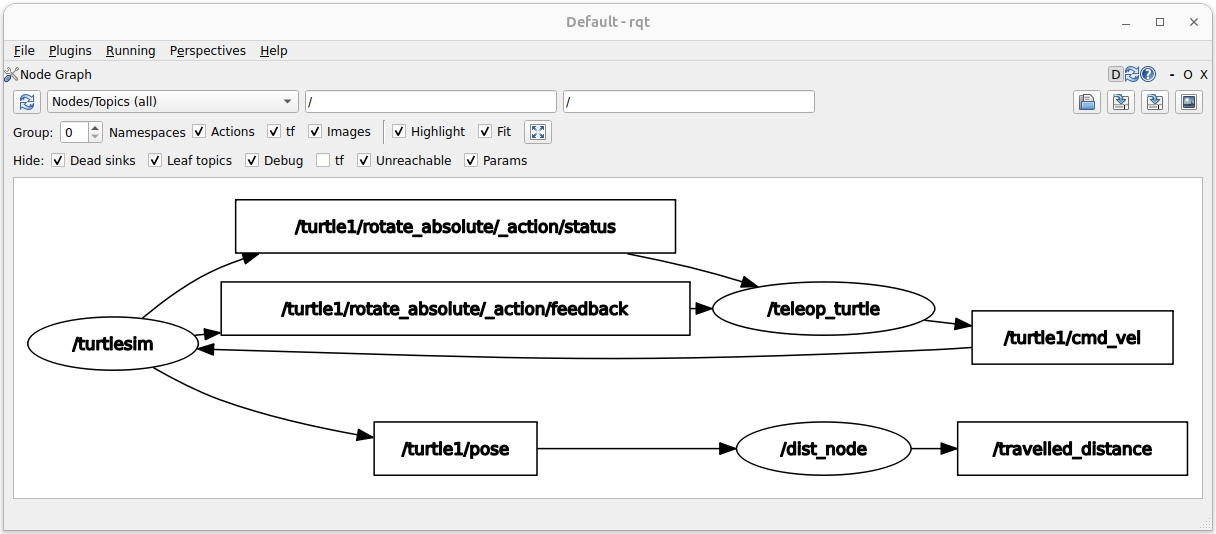Uncheck the Actions grouping checkbox
1216x534 pixels.
(199, 132)
